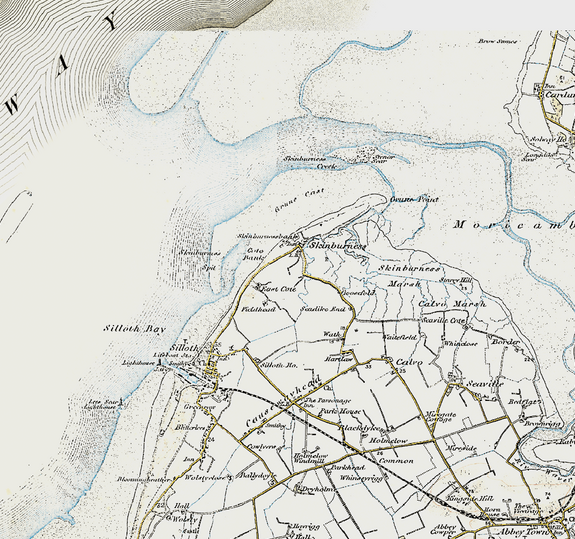
Task: Select the 'Blitterlees' place name
Action: click(x=190, y=428)
